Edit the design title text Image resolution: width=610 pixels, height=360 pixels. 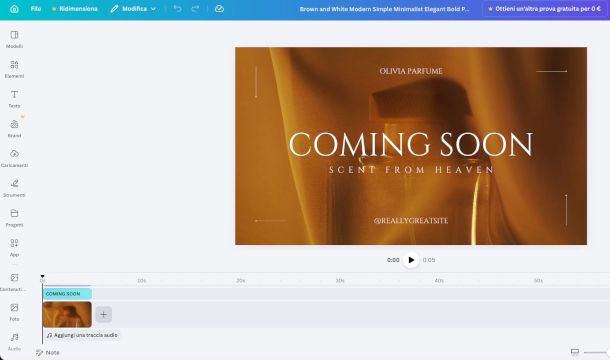click(384, 9)
